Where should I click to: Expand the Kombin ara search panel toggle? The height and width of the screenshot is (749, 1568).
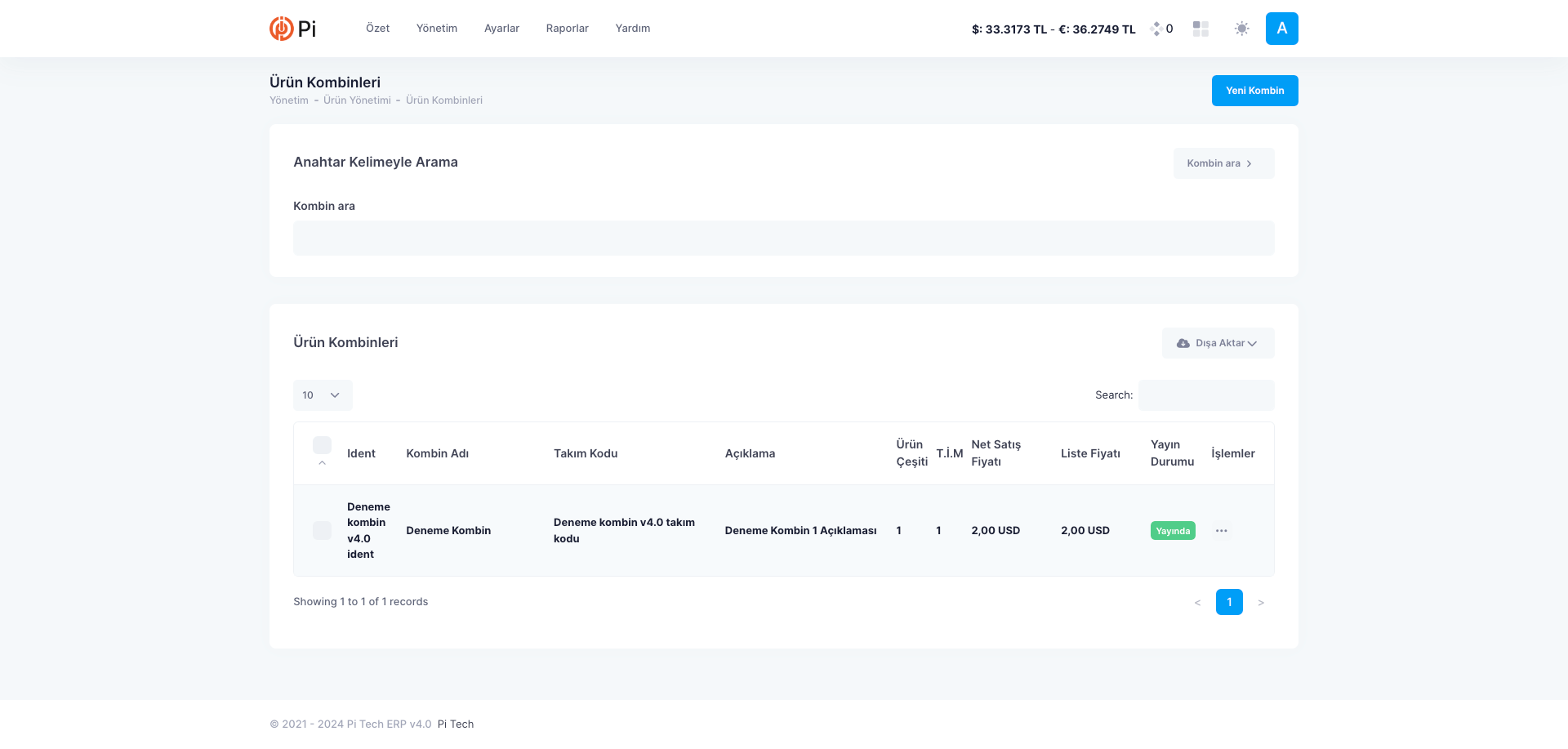1223,163
